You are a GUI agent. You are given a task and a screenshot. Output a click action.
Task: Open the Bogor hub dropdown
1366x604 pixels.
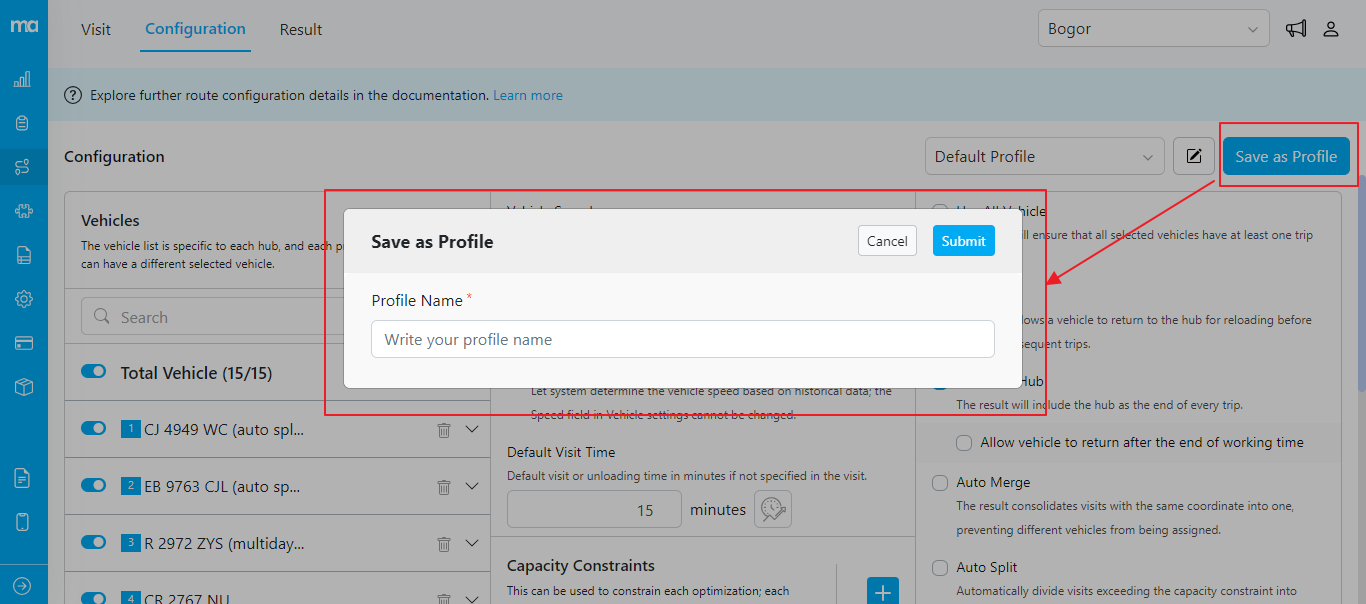click(1153, 29)
